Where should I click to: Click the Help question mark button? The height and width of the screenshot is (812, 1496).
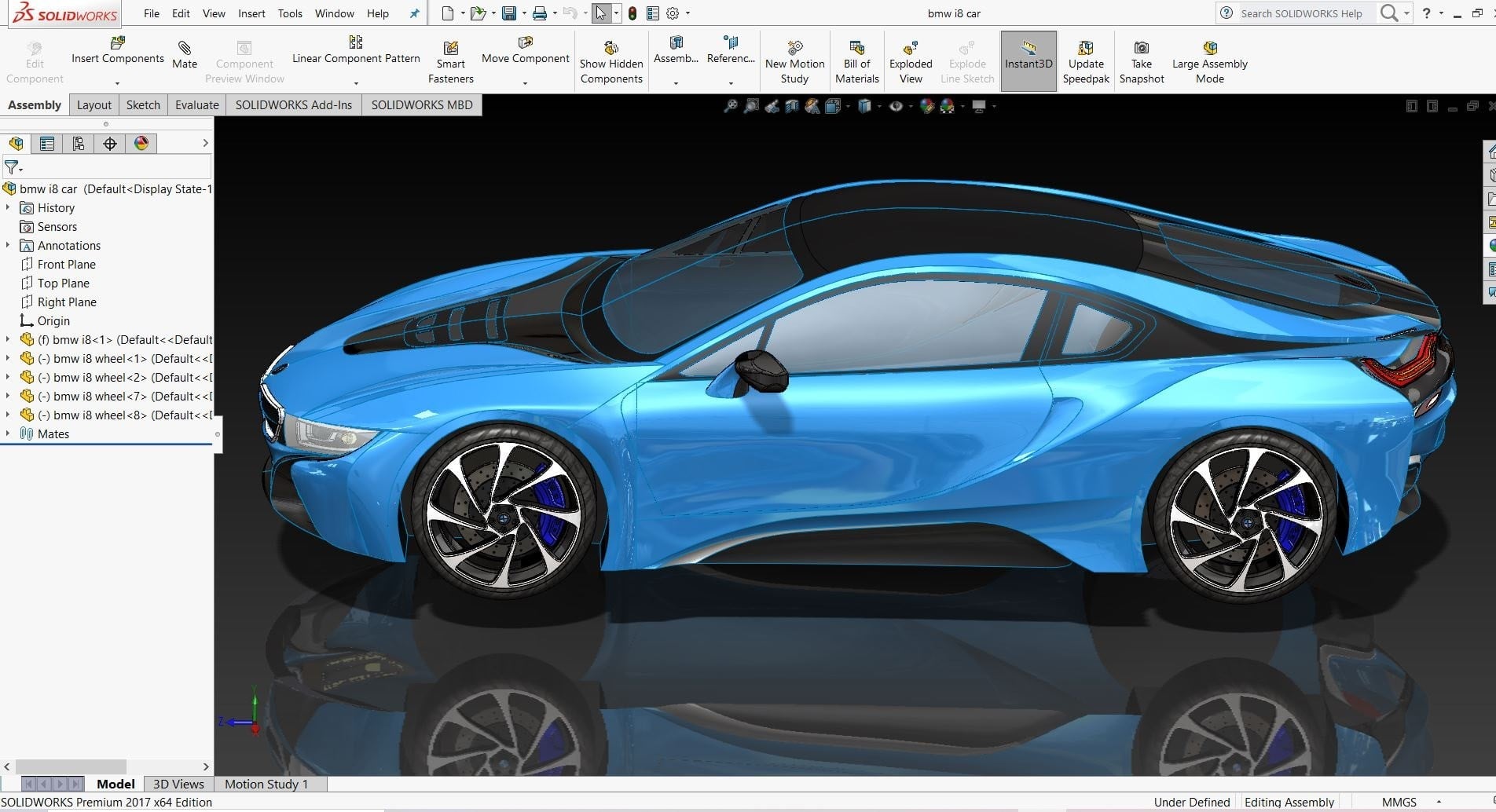[x=1427, y=13]
